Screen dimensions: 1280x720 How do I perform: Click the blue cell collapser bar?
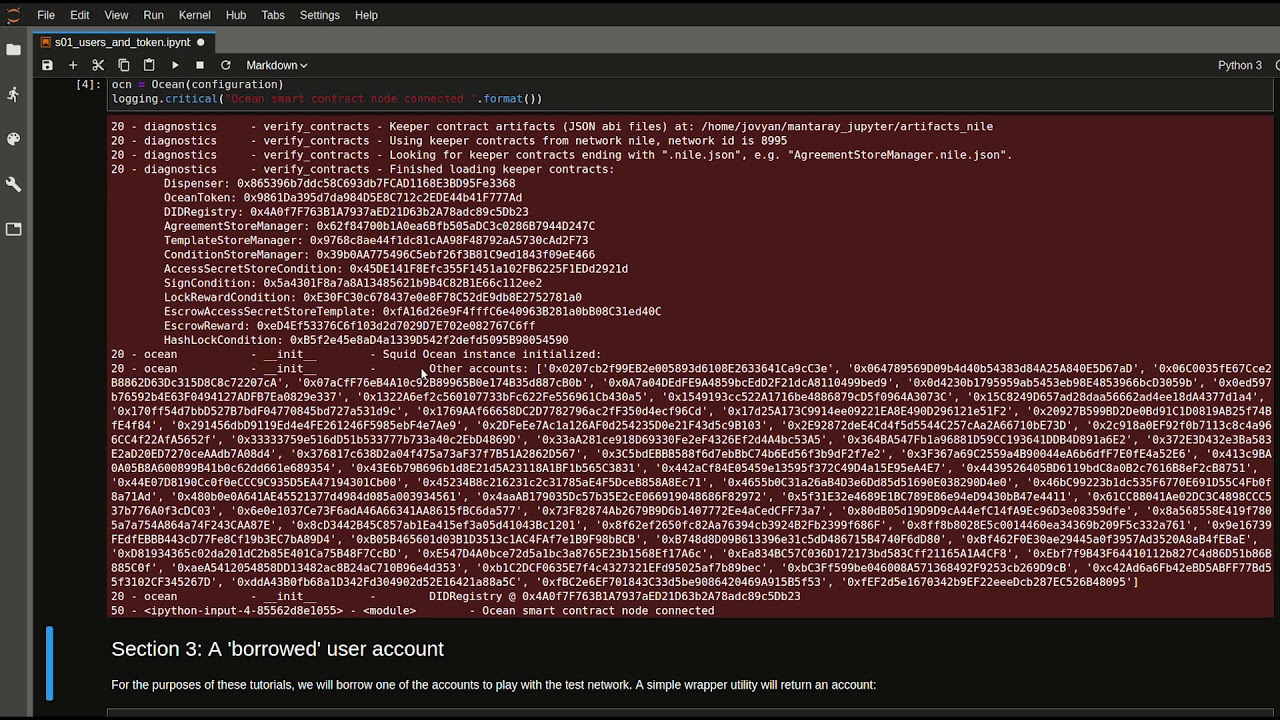(x=49, y=663)
